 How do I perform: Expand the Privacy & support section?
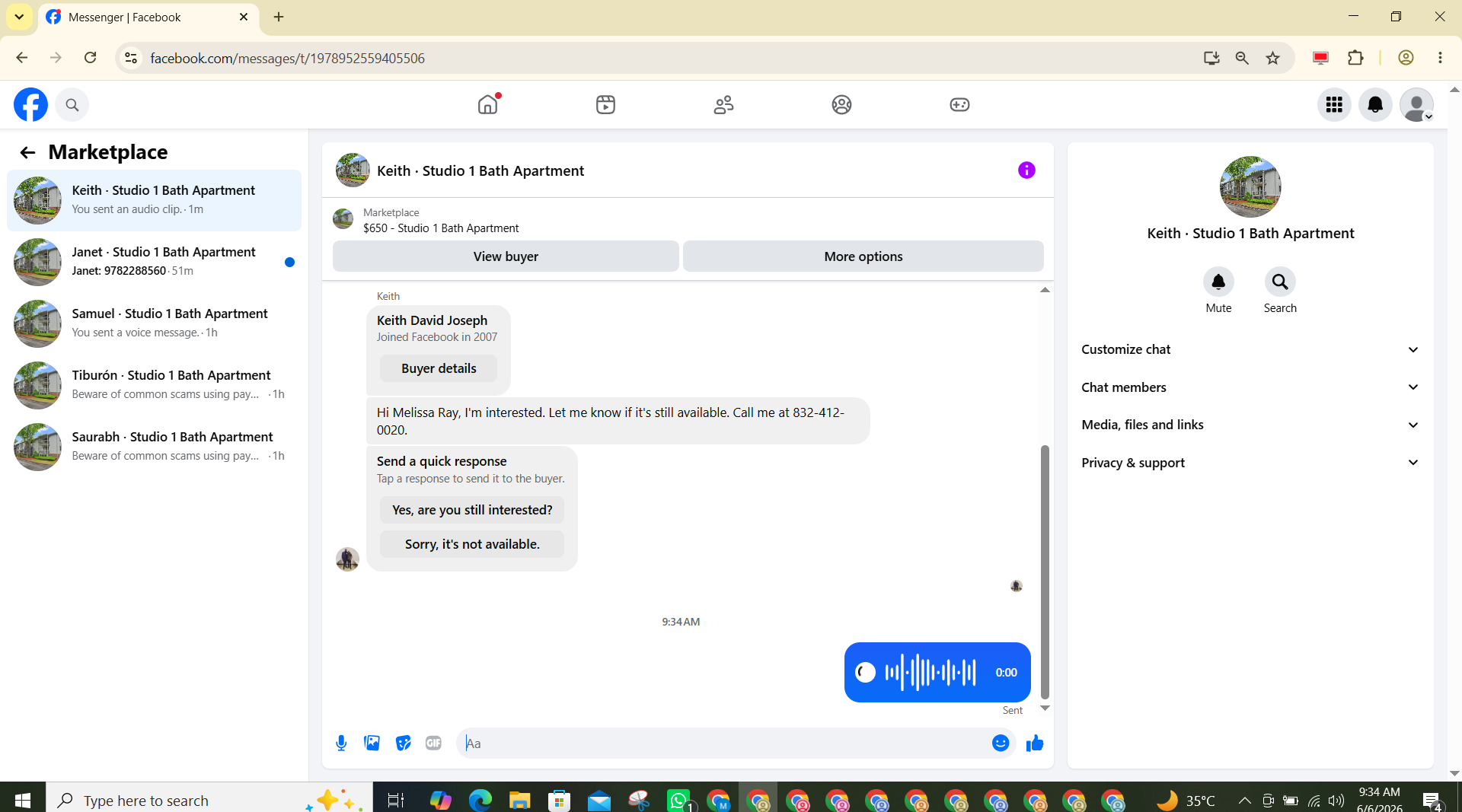[1250, 463]
